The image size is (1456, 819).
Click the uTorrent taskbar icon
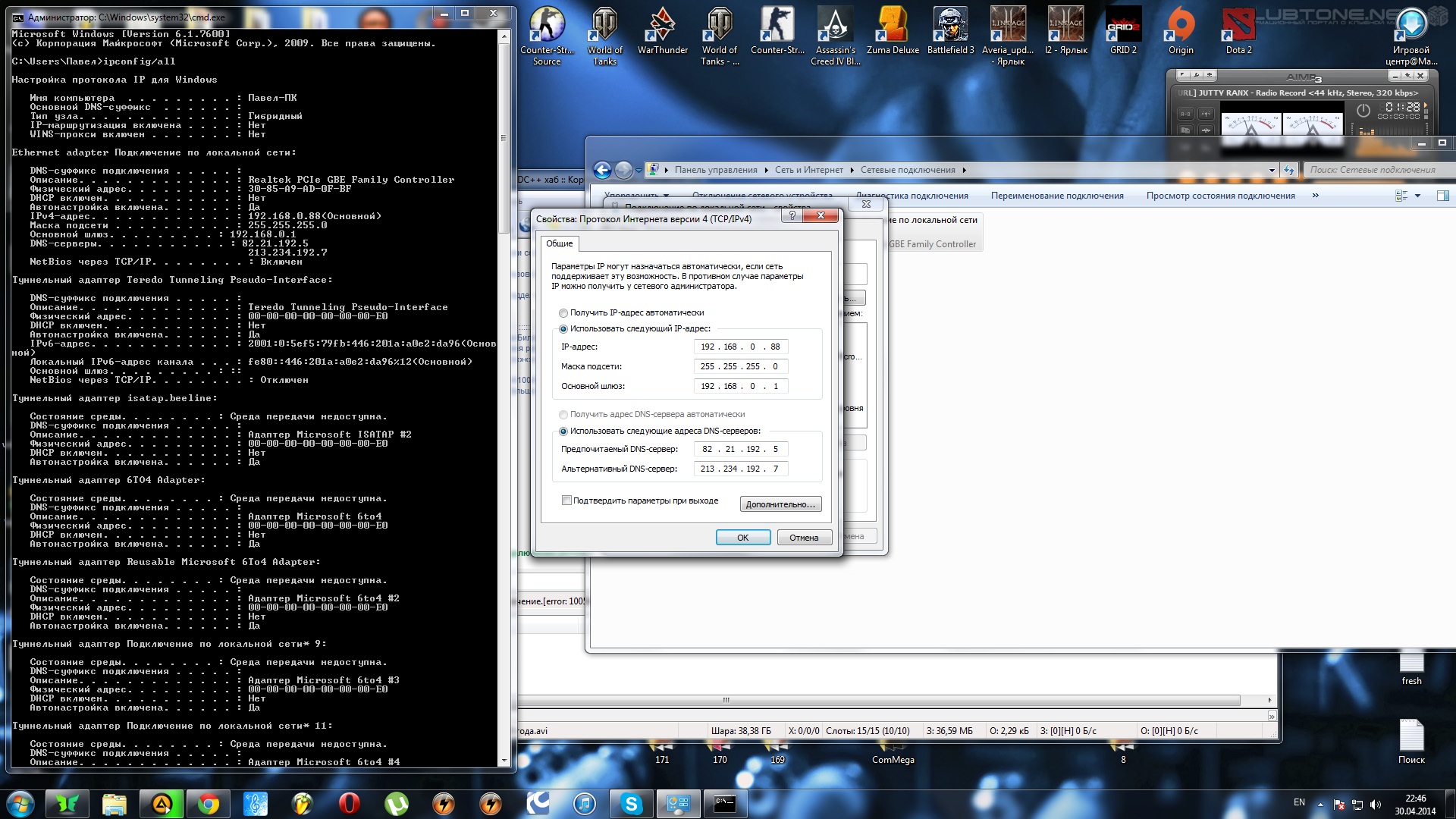pyautogui.click(x=397, y=804)
